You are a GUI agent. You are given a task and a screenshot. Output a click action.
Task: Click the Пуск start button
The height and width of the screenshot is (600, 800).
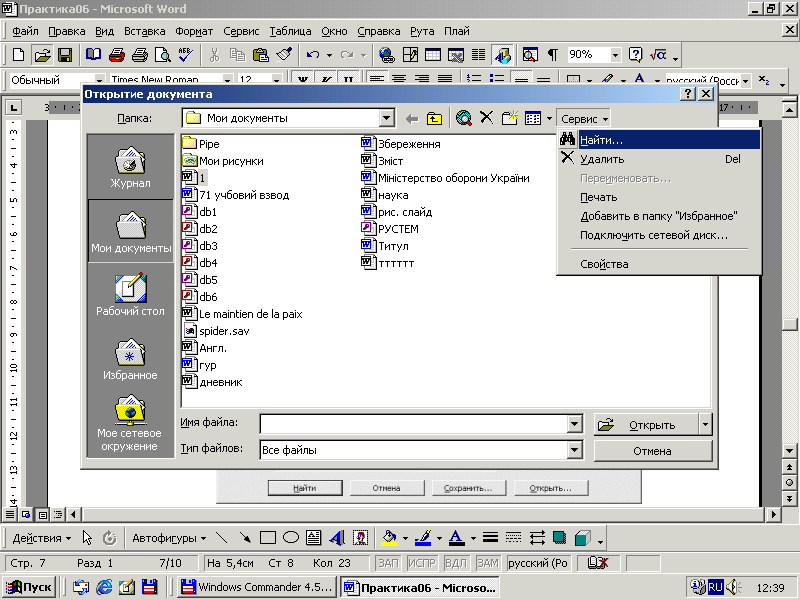coord(30,587)
